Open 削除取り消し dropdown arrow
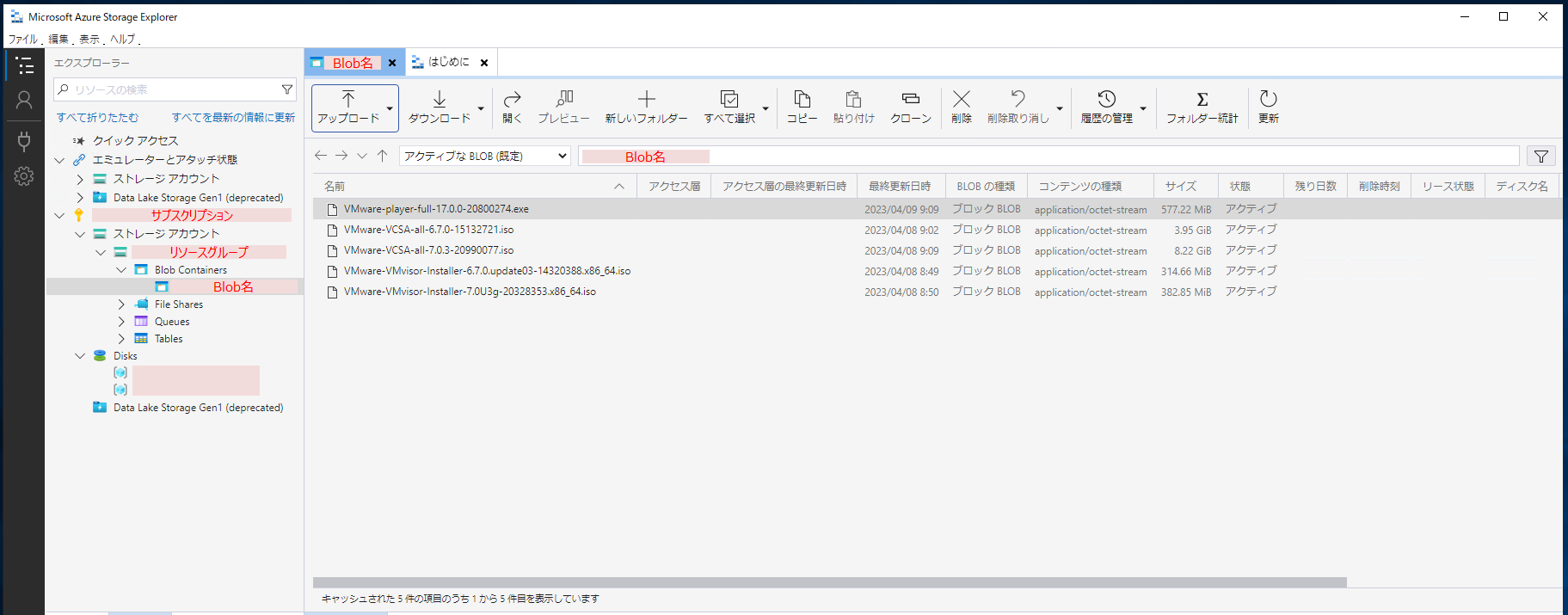The width and height of the screenshot is (1568, 615). pyautogui.click(x=1060, y=108)
